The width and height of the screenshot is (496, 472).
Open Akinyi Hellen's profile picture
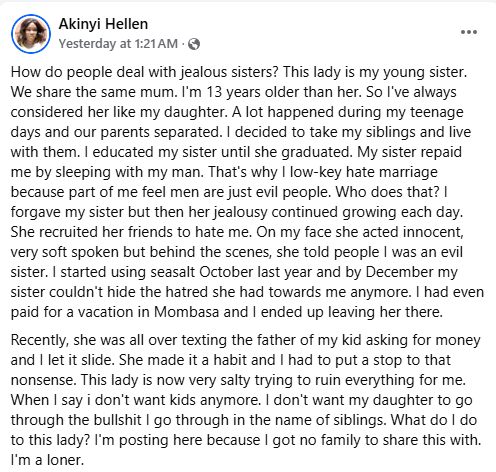31,34
